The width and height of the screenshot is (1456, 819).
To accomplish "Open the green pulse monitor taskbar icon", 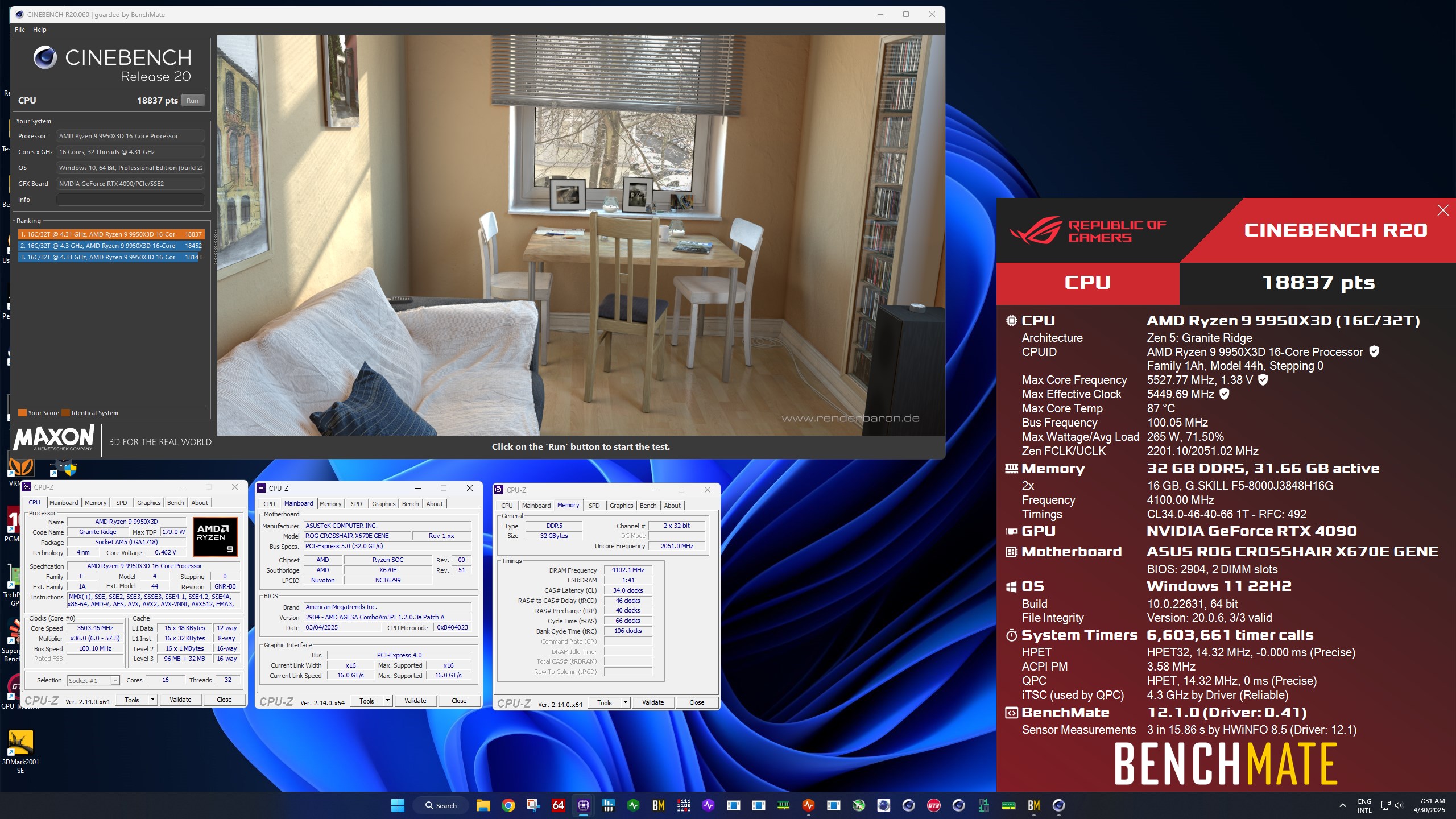I will click(633, 805).
